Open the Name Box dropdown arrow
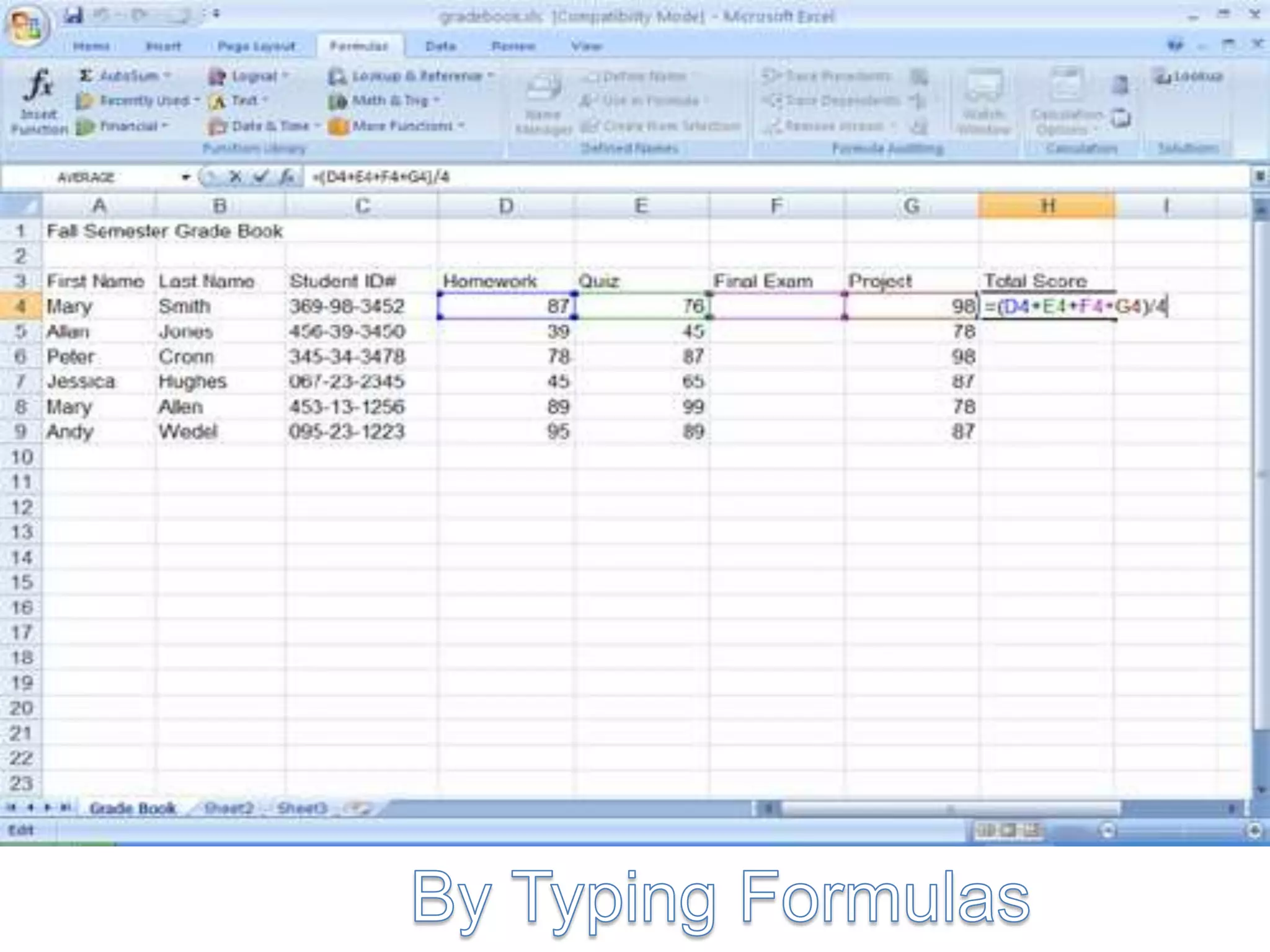The image size is (1270, 952). (x=185, y=177)
